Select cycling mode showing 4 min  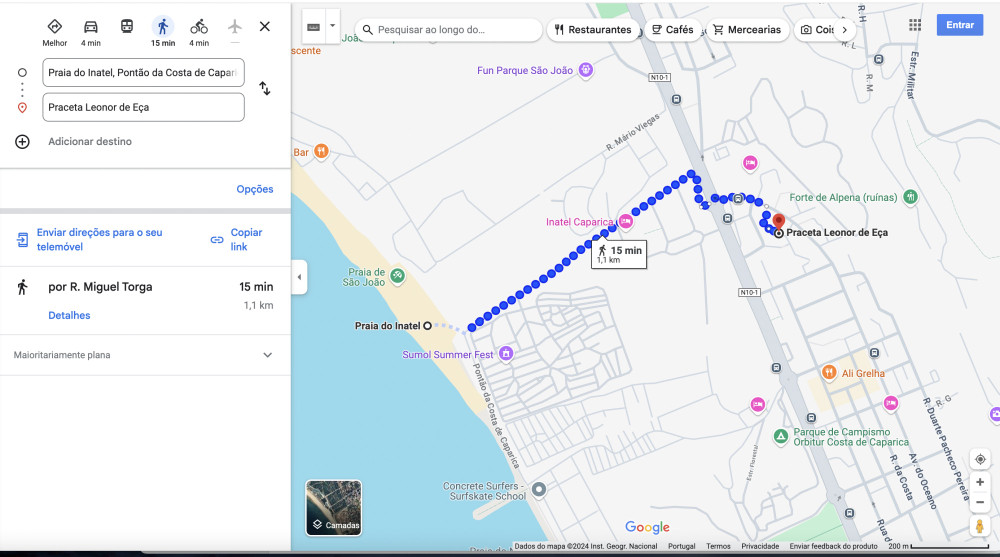coord(199,27)
